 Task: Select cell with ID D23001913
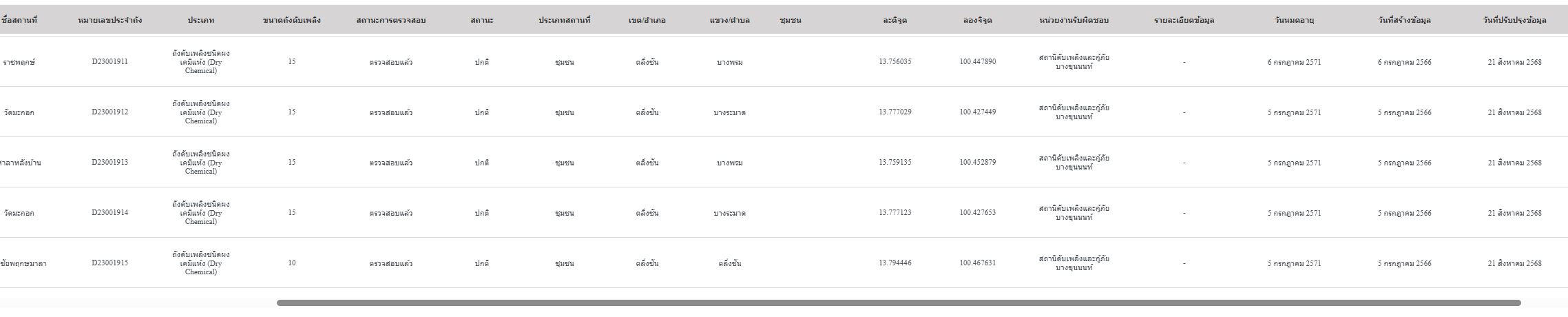tap(110, 162)
